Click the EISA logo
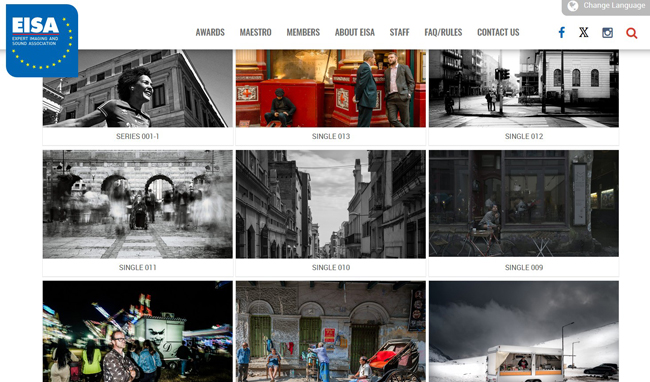The width and height of the screenshot is (650, 382). coord(42,41)
